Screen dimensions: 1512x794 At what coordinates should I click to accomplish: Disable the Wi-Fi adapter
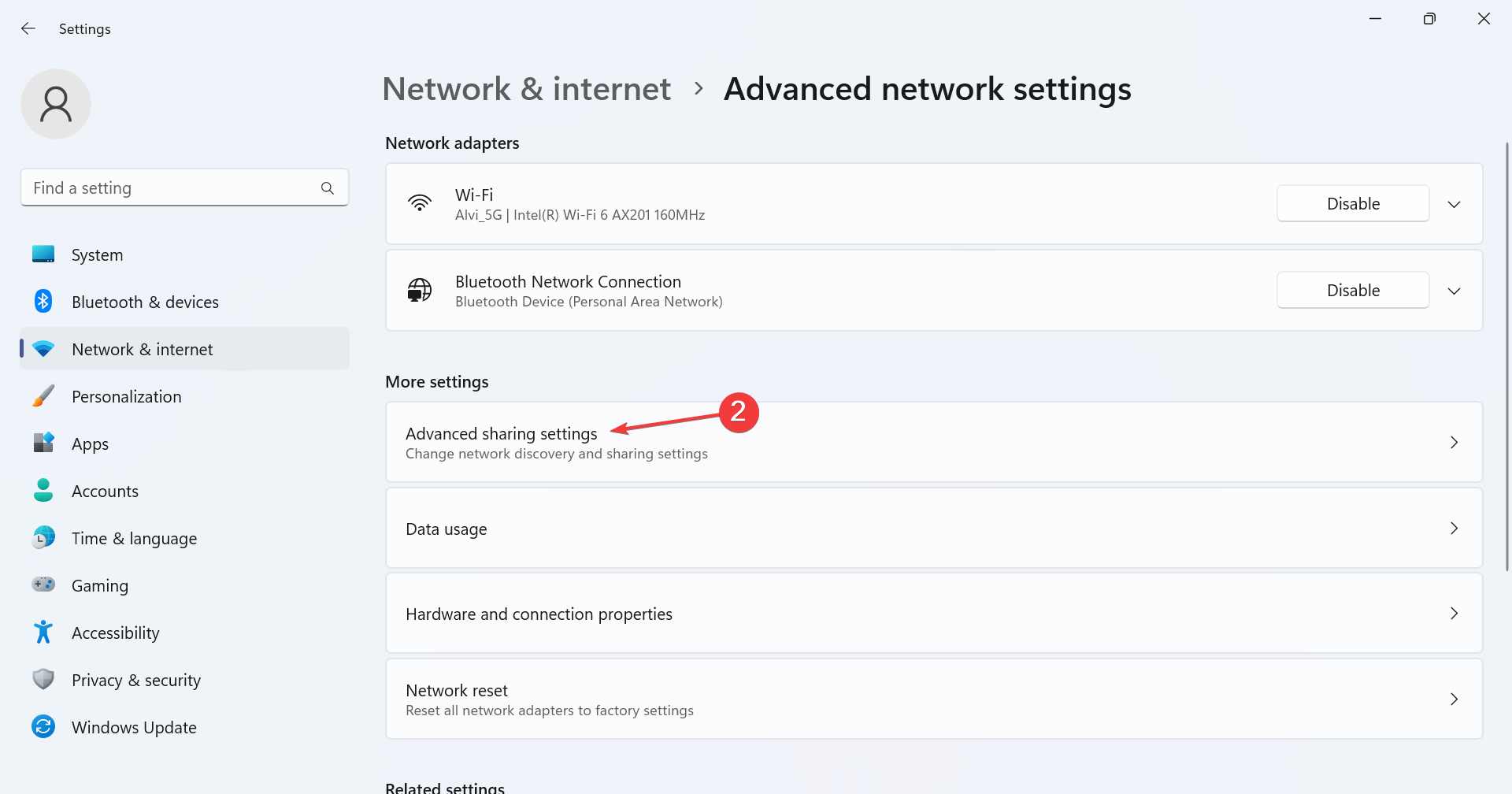click(x=1352, y=204)
